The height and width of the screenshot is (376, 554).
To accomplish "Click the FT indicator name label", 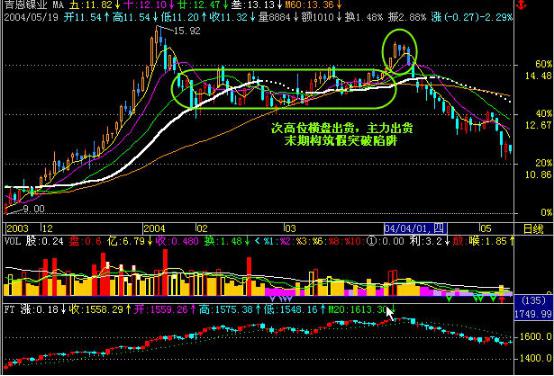I will (x=10, y=310).
